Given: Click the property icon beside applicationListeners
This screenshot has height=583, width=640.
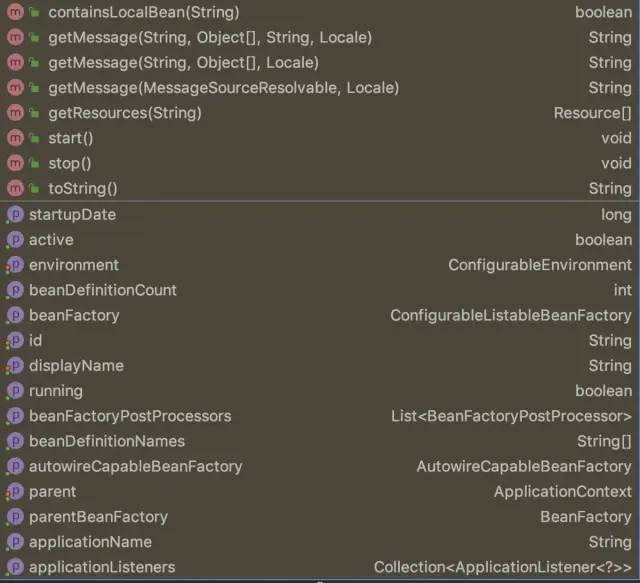Looking at the screenshot, I should coord(15,567).
